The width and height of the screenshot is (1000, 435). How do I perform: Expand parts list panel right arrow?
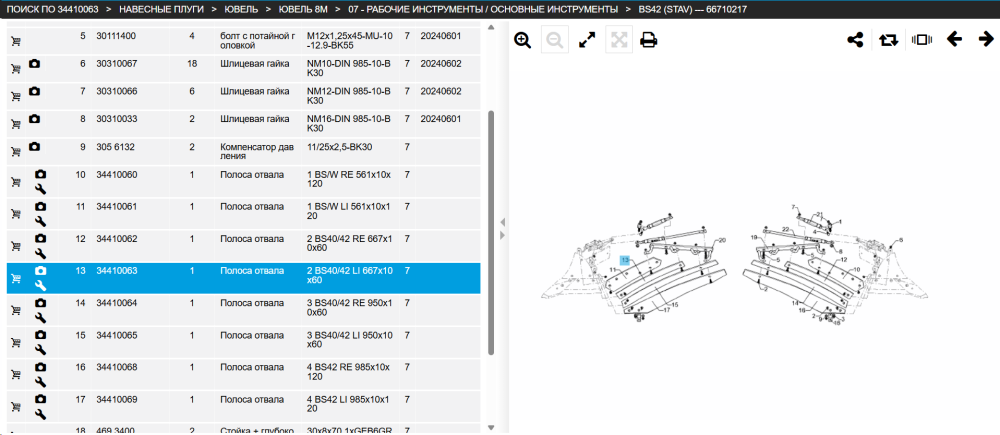(503, 235)
